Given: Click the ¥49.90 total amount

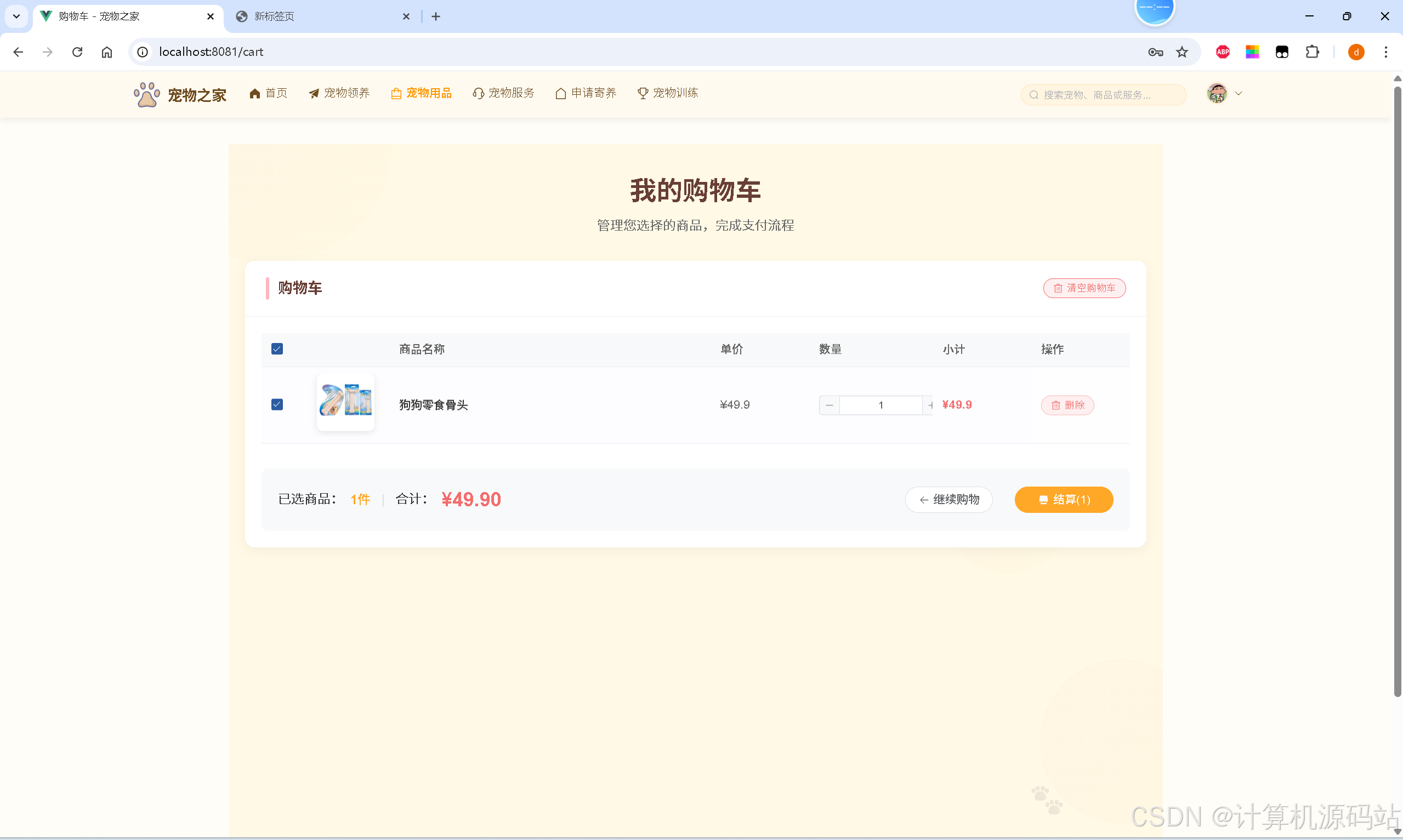Looking at the screenshot, I should (471, 500).
